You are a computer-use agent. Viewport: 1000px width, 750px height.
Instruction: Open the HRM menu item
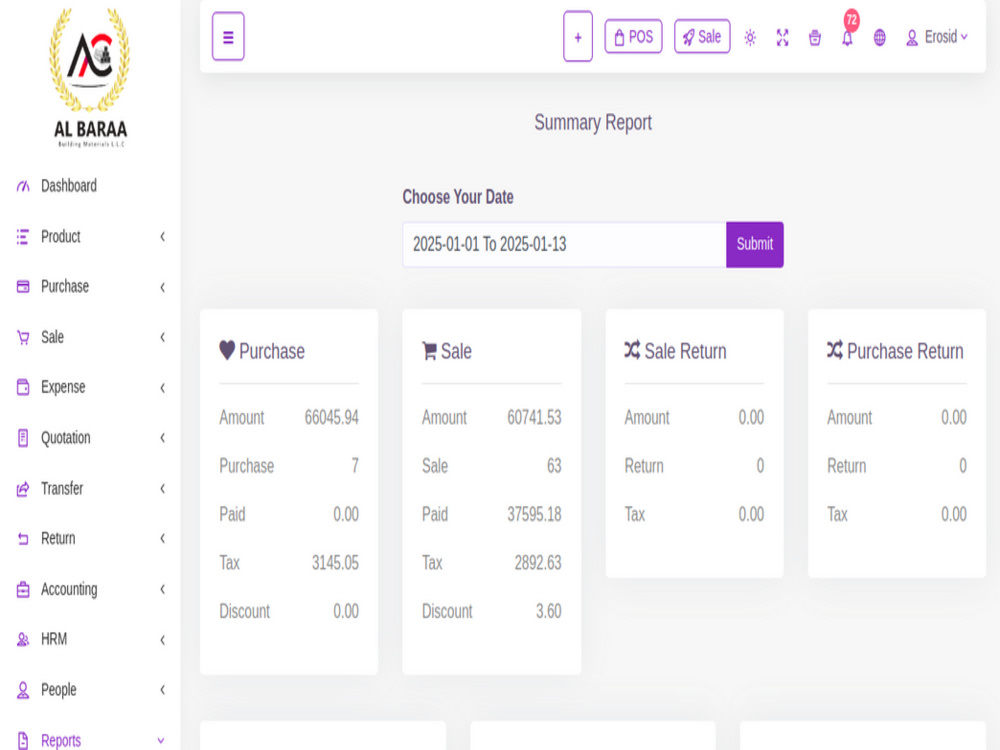tap(54, 639)
